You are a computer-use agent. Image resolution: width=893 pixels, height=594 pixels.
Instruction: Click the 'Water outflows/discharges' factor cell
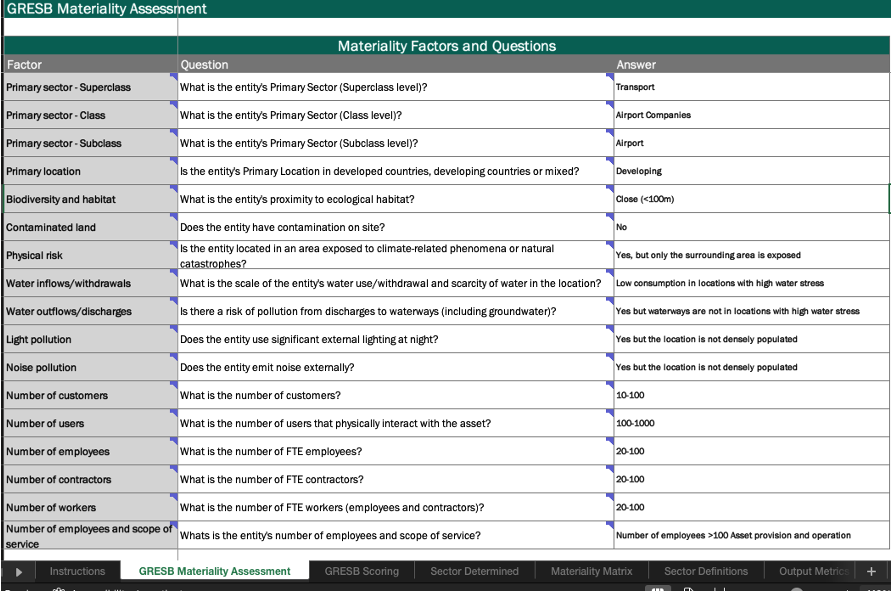tap(91, 311)
